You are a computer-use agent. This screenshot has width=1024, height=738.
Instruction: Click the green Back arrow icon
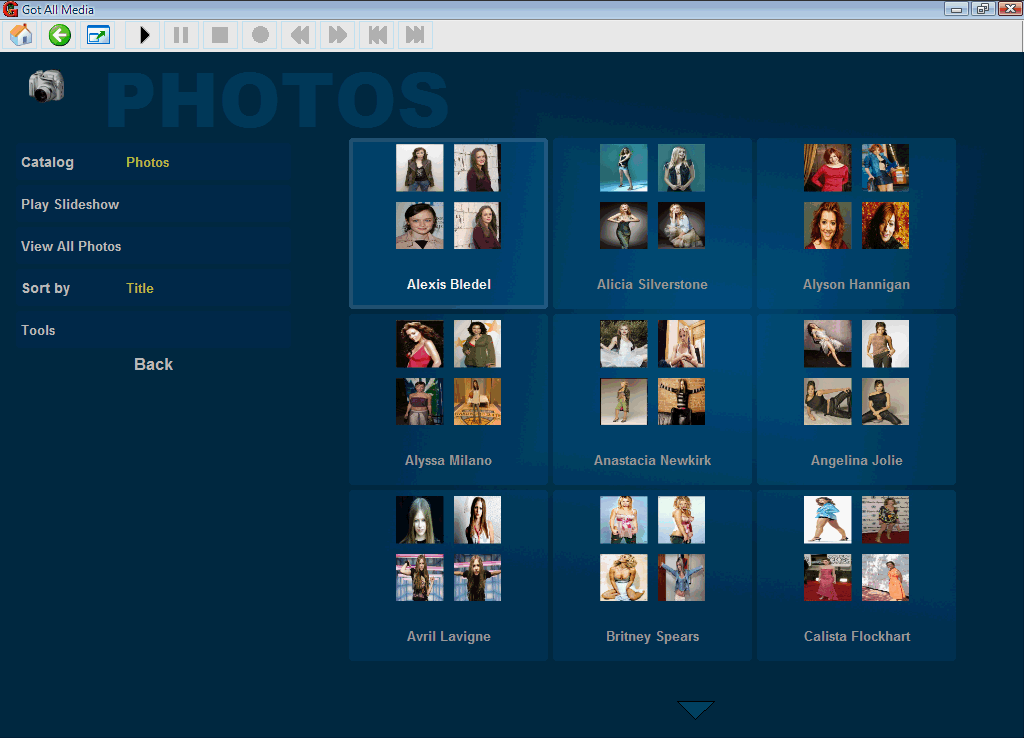coord(59,35)
